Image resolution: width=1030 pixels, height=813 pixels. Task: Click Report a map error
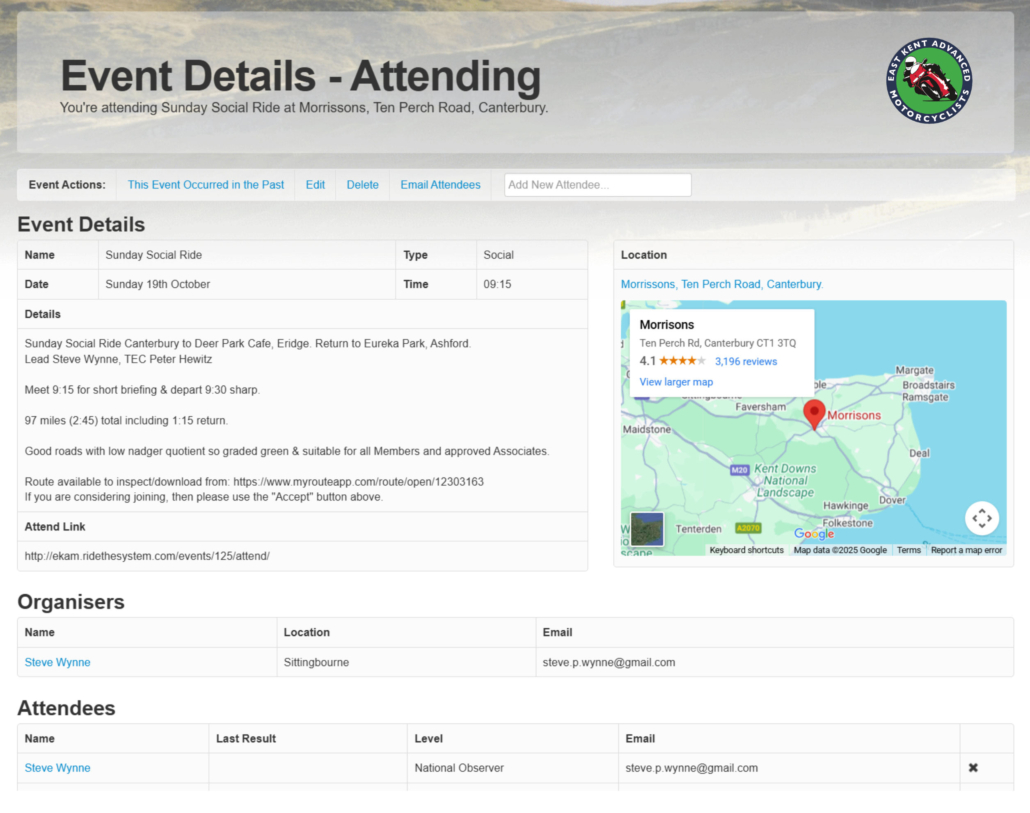click(x=966, y=550)
